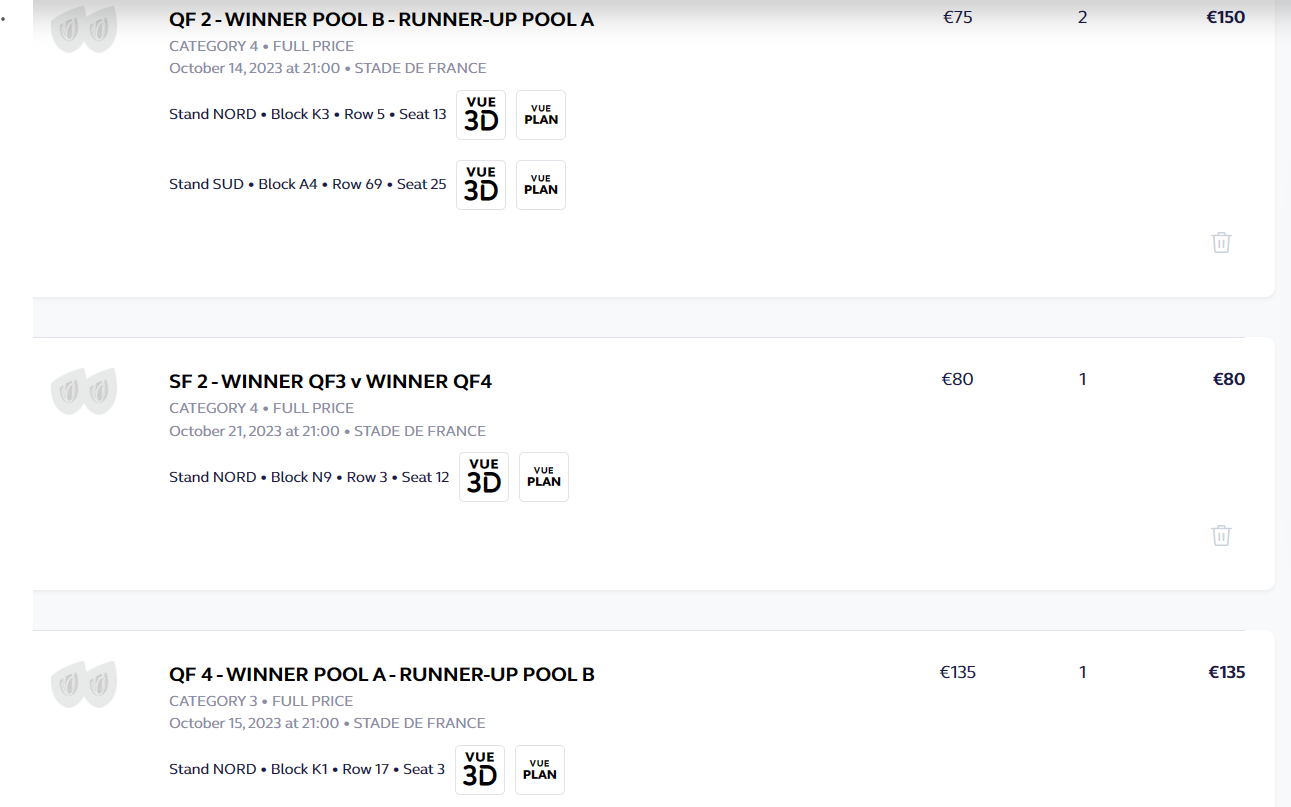The height and width of the screenshot is (807, 1291).
Task: Delete the QF 2 tickets with trash icon
Action: 1221,242
